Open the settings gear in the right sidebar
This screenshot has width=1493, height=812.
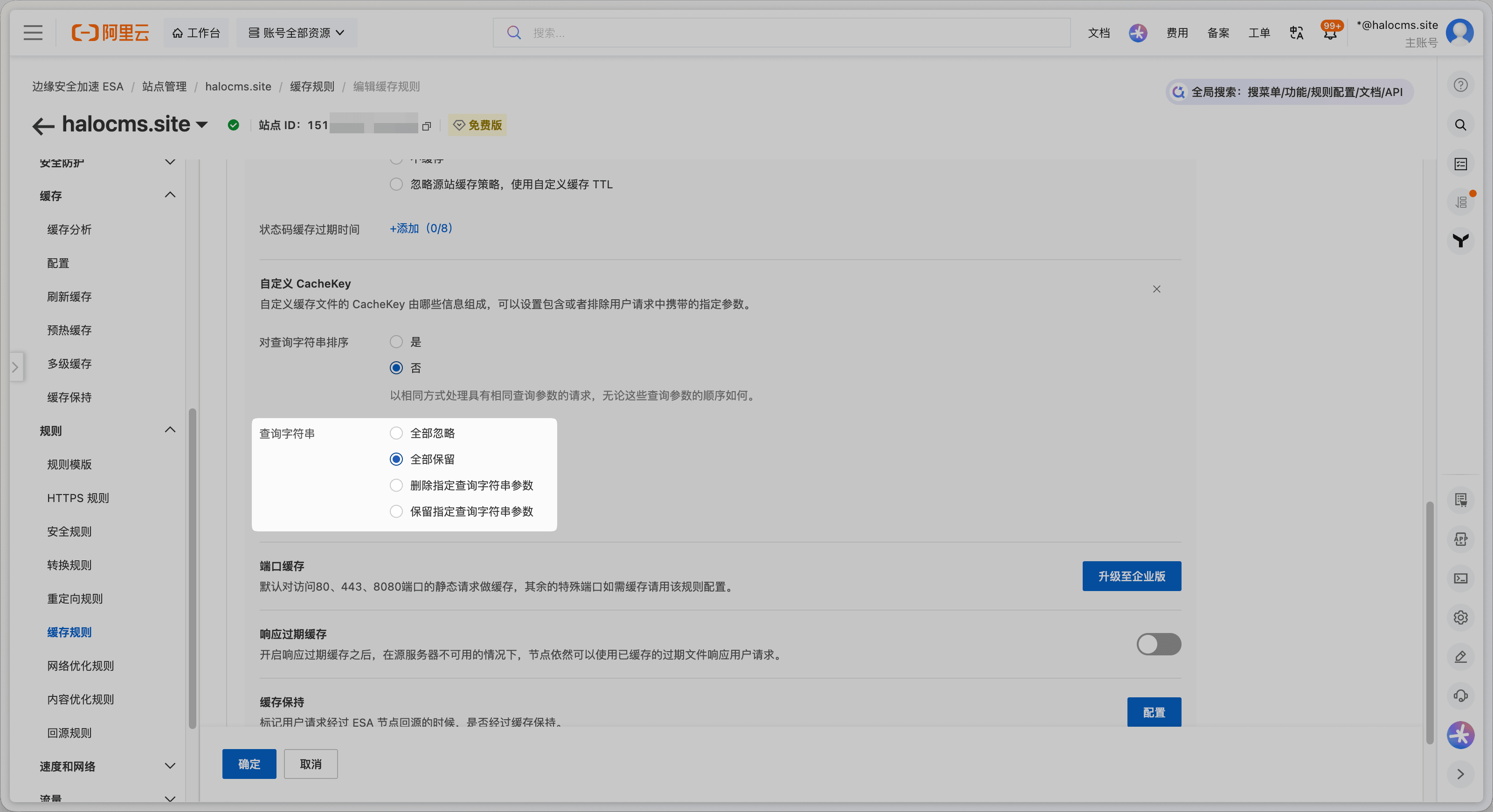click(1460, 617)
